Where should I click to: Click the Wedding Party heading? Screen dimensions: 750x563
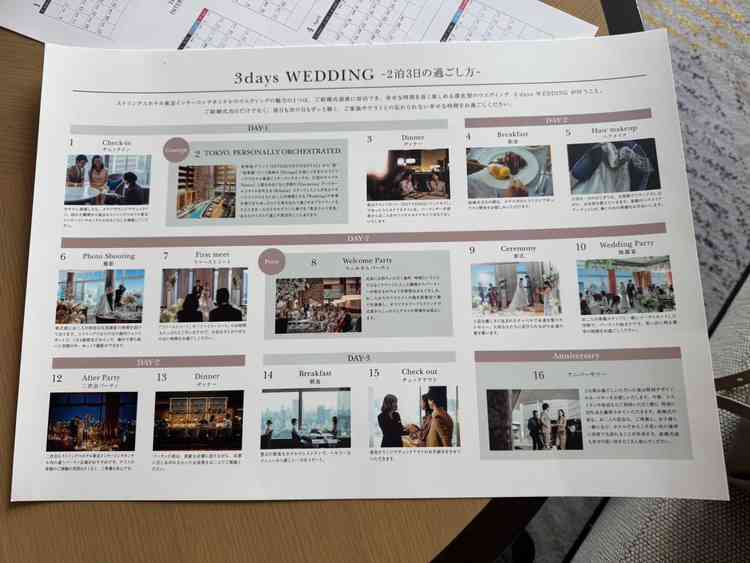coord(627,243)
